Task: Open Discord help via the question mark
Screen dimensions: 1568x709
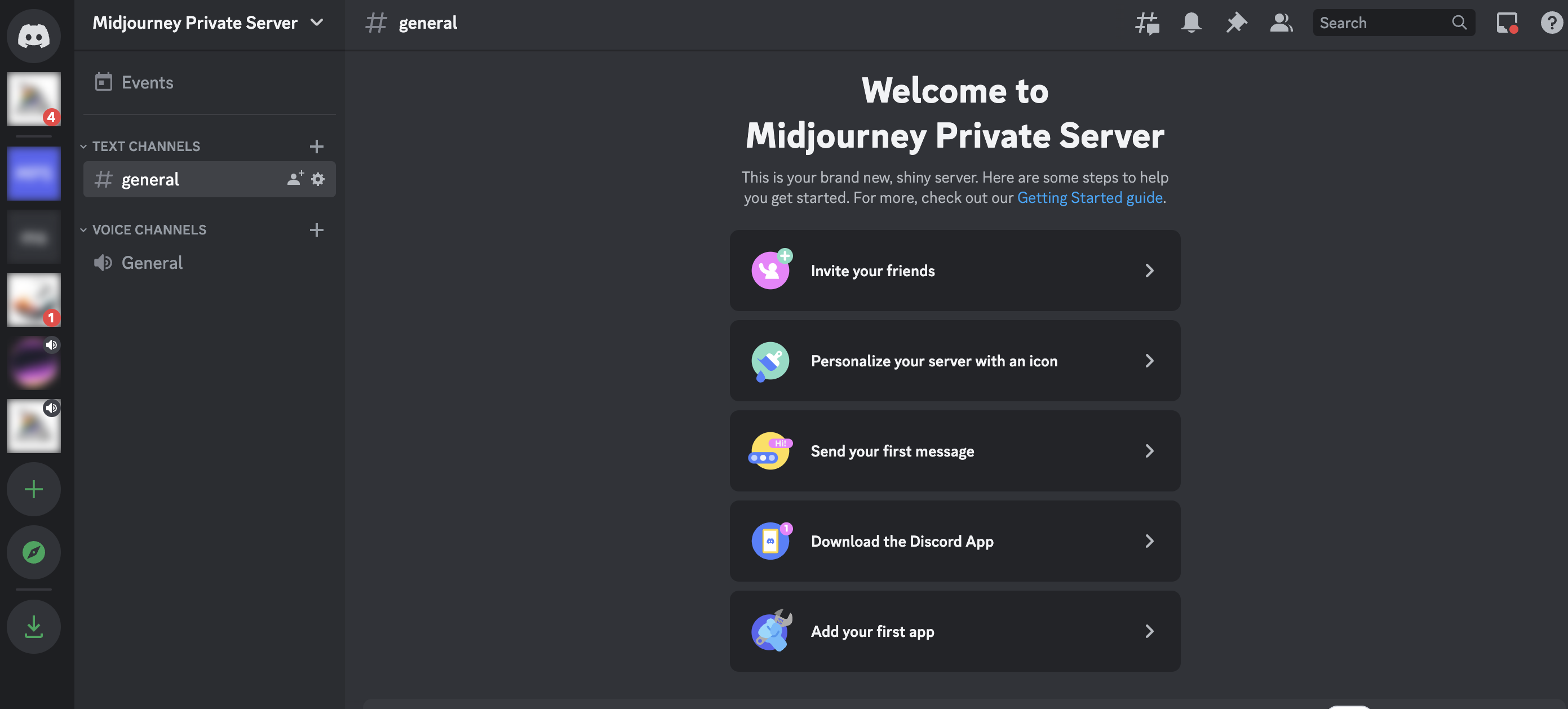Action: (1550, 23)
